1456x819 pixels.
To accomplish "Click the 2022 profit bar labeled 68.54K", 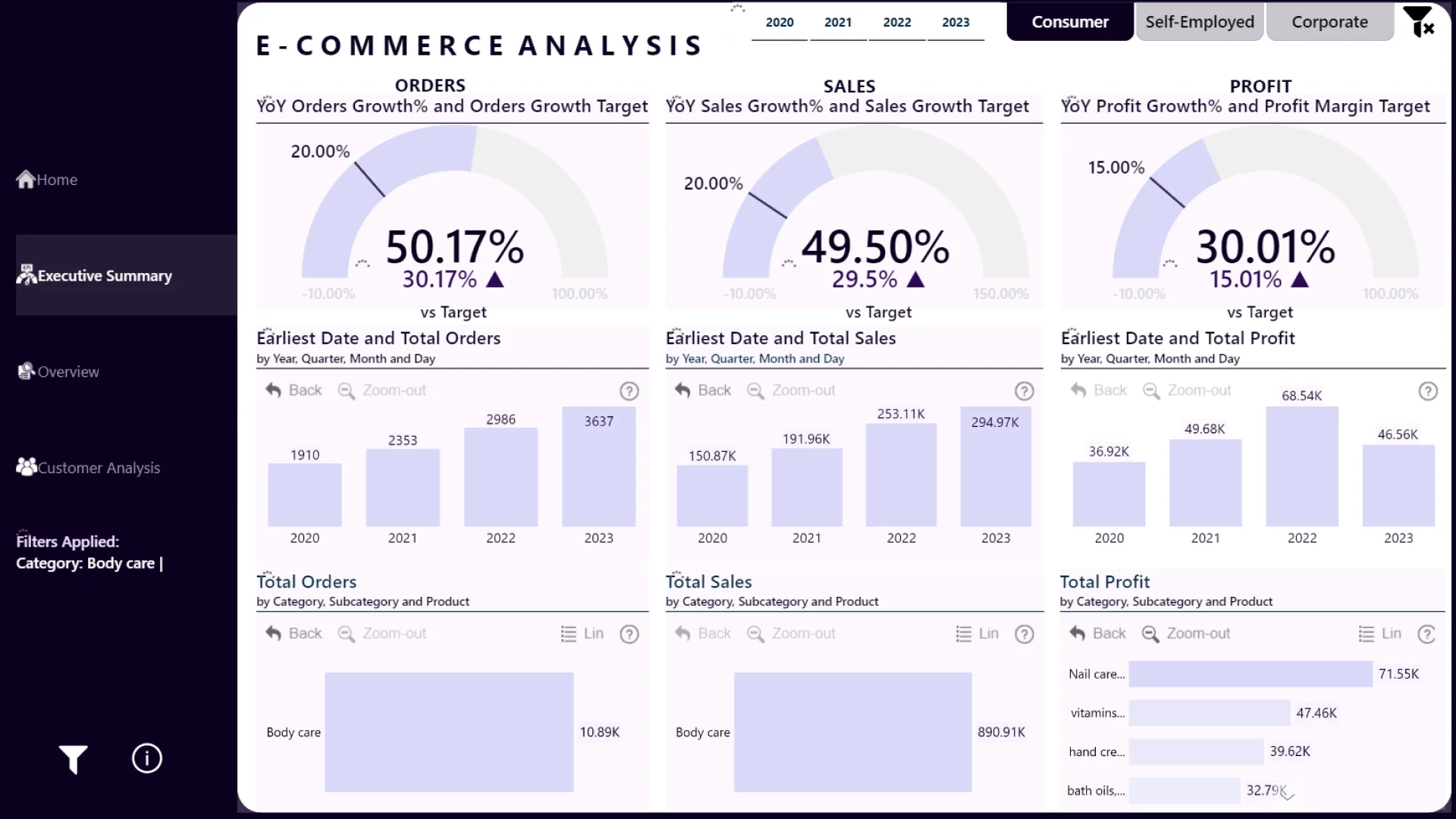I will (1302, 466).
